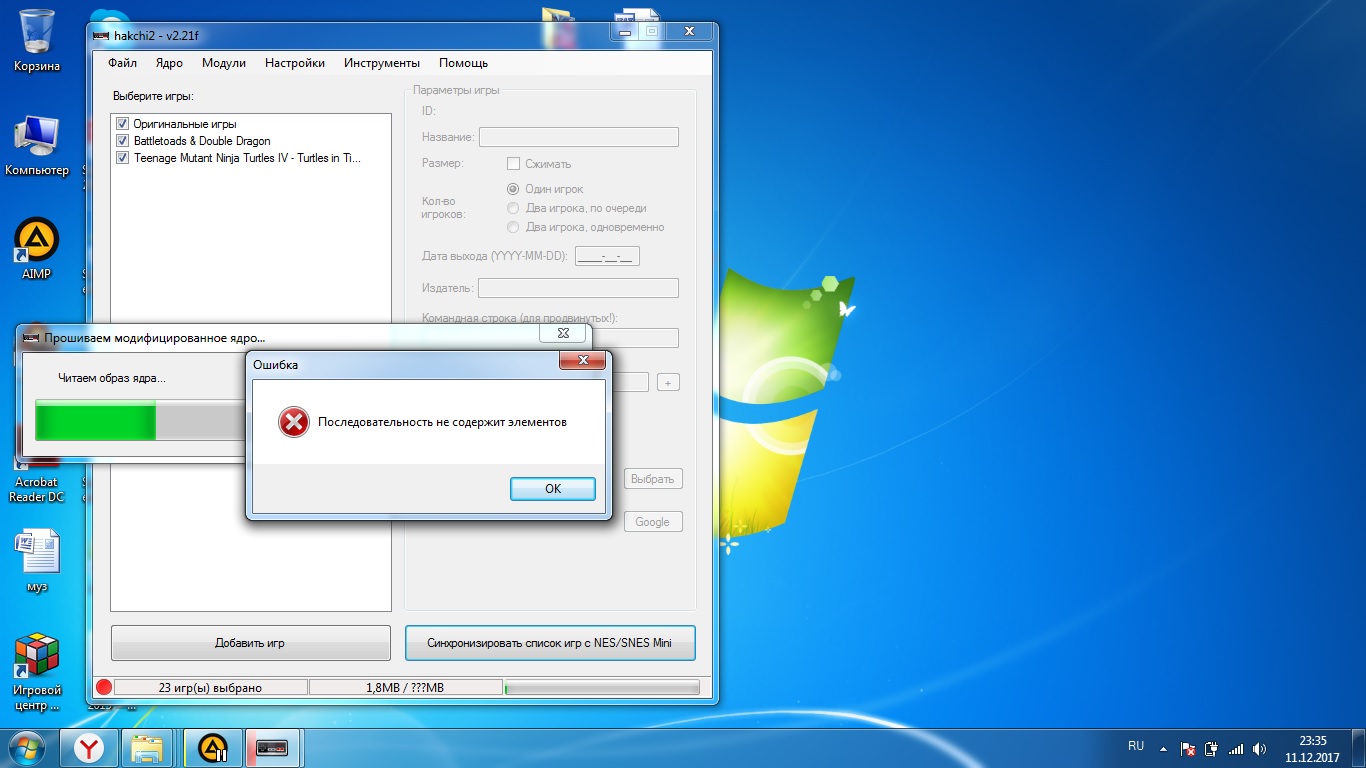Click Синхронизировать список игр с NES/SNES Mini
This screenshot has width=1366, height=768.
(550, 643)
